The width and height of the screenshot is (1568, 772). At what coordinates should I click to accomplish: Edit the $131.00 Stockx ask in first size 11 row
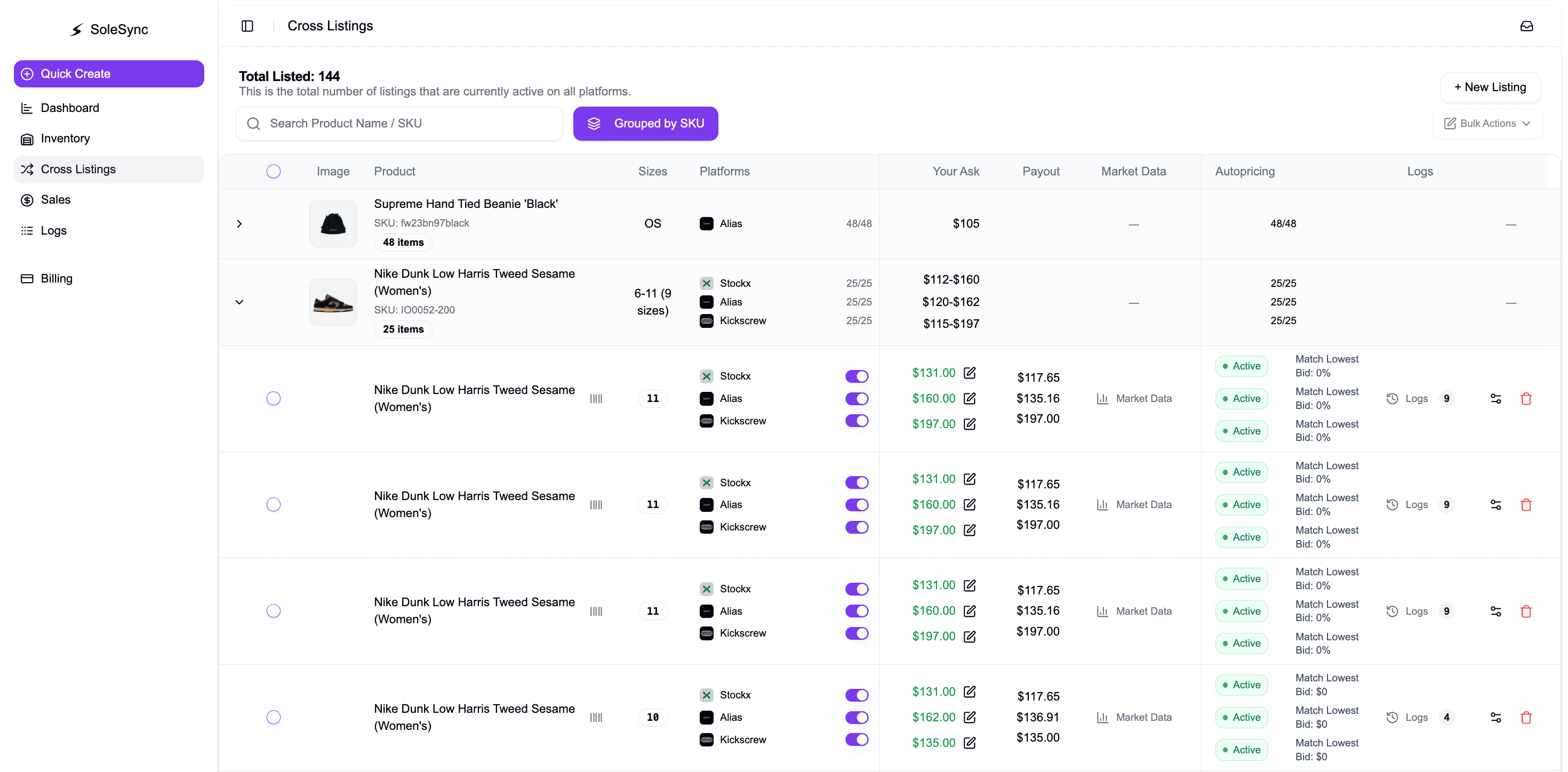[970, 373]
